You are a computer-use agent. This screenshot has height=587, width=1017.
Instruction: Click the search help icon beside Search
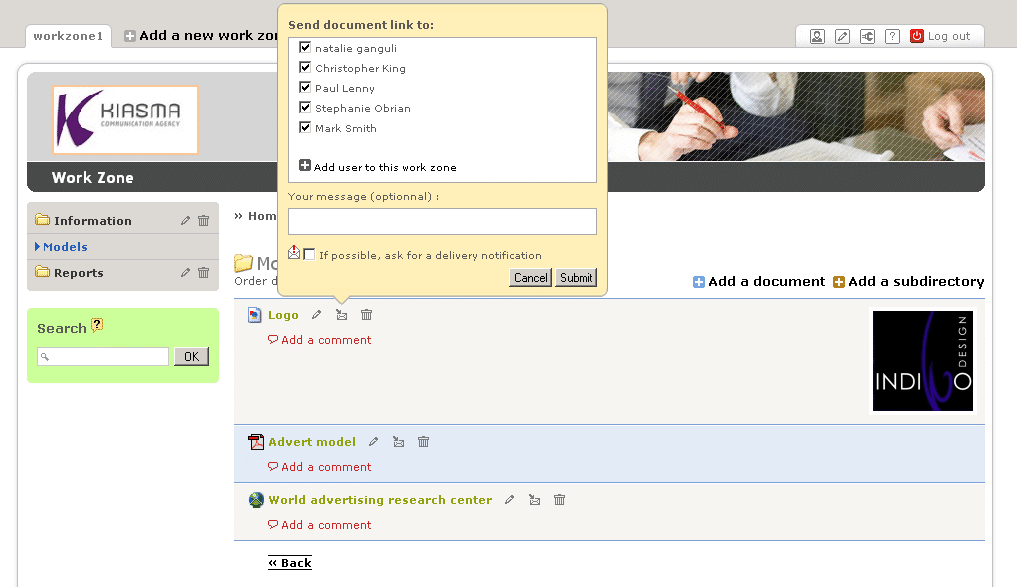click(x=97, y=324)
